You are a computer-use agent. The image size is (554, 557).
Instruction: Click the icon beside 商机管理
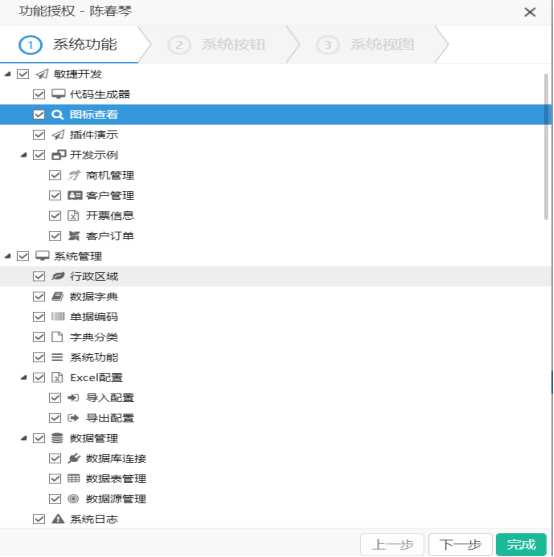point(75,175)
